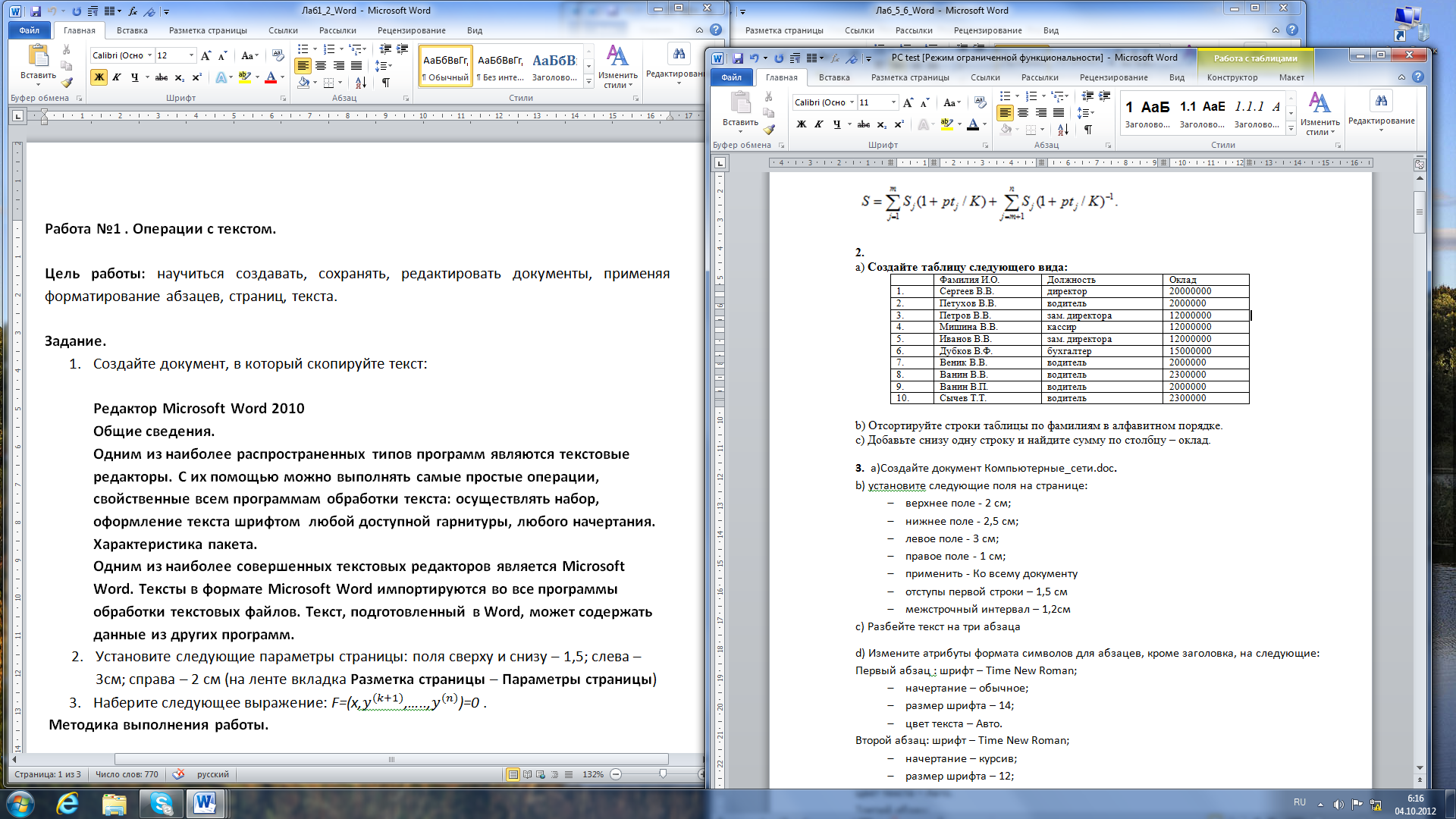Click Copy icon in PC test window clipboard group

pyautogui.click(x=769, y=113)
